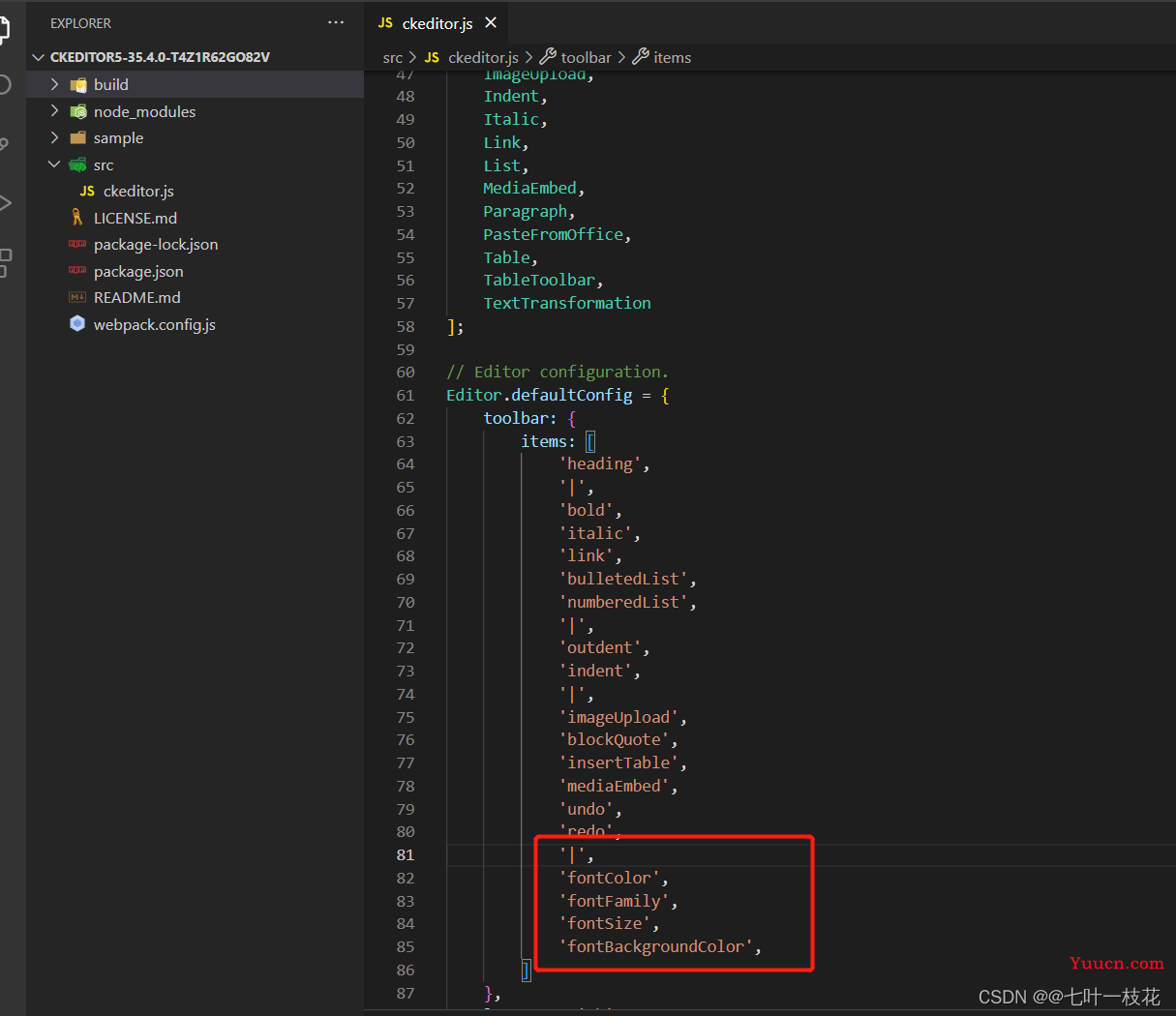Close the ckeditor.js editor tab
The width and height of the screenshot is (1176, 1016).
click(x=491, y=22)
